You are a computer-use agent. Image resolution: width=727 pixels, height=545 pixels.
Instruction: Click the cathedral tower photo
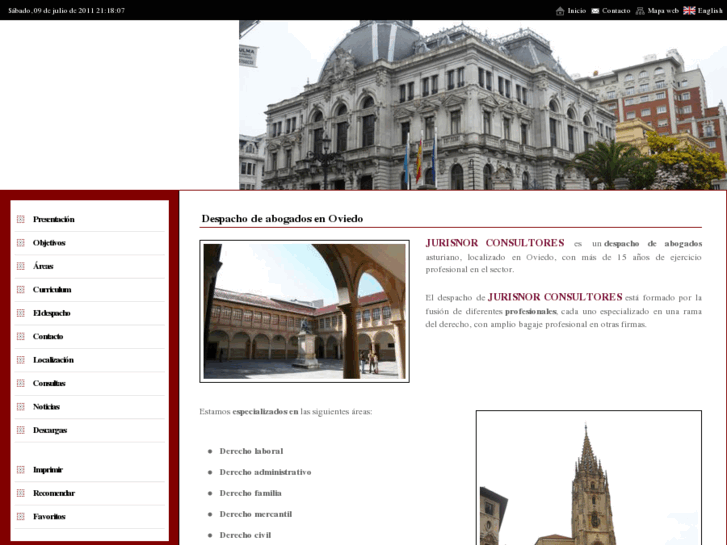click(589, 478)
